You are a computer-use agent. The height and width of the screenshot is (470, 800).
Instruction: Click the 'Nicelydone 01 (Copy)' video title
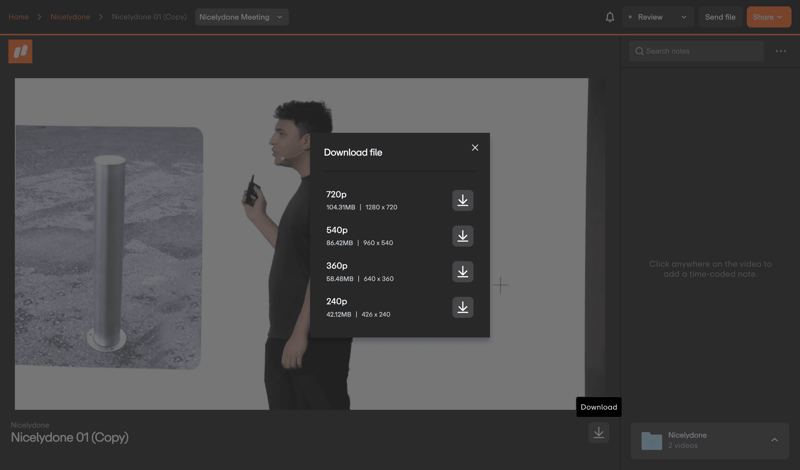70,437
